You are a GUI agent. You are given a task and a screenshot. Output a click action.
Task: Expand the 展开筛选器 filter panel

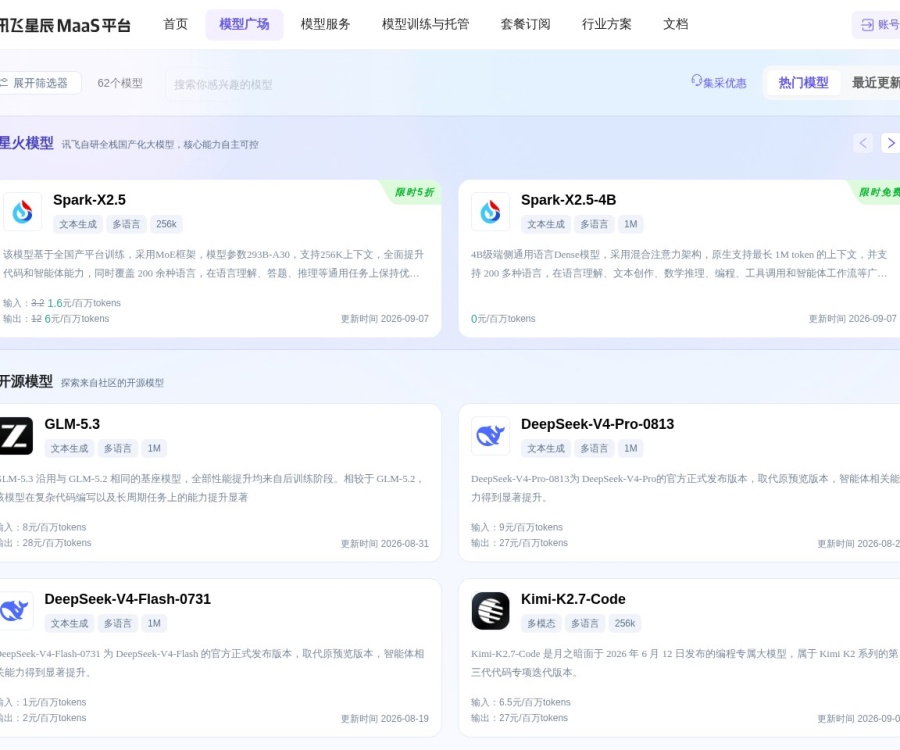[40, 83]
